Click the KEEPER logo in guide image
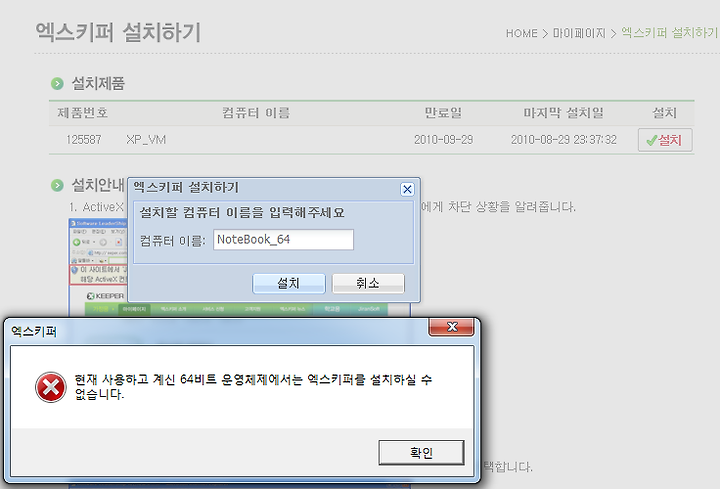Viewport: 720px width, 489px height. point(105,296)
